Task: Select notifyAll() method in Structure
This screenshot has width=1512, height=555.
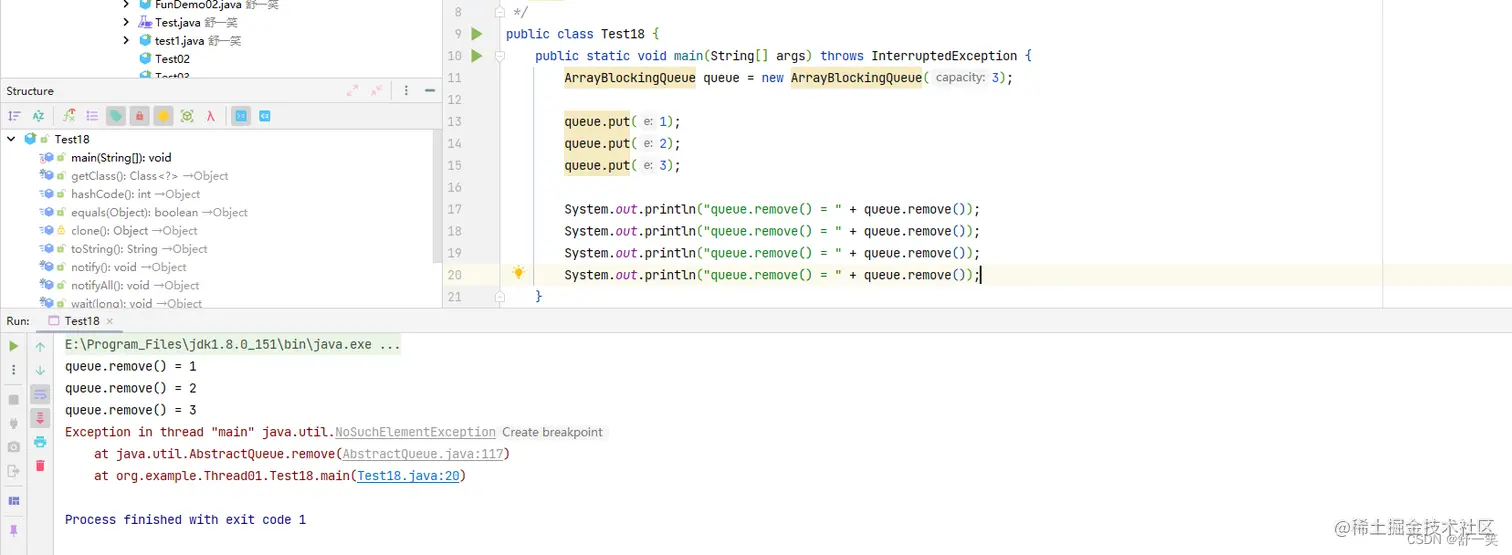Action: click(135, 285)
